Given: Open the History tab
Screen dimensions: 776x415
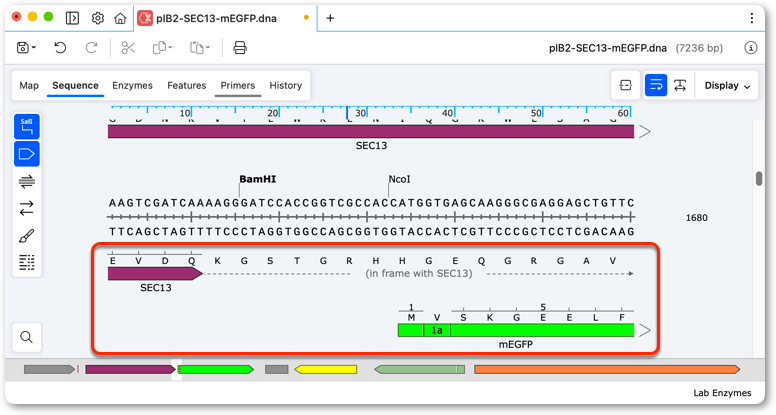Looking at the screenshot, I should click(286, 86).
